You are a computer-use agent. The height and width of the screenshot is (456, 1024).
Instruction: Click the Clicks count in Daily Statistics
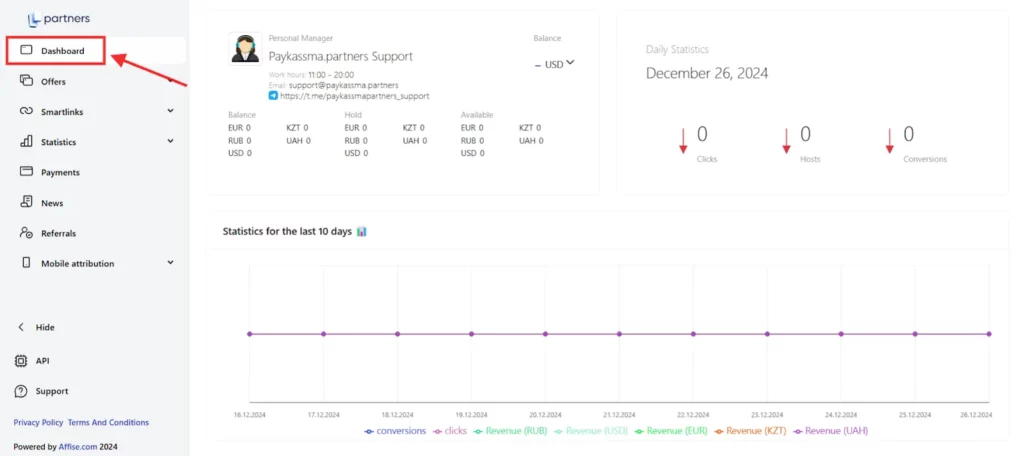pos(702,135)
